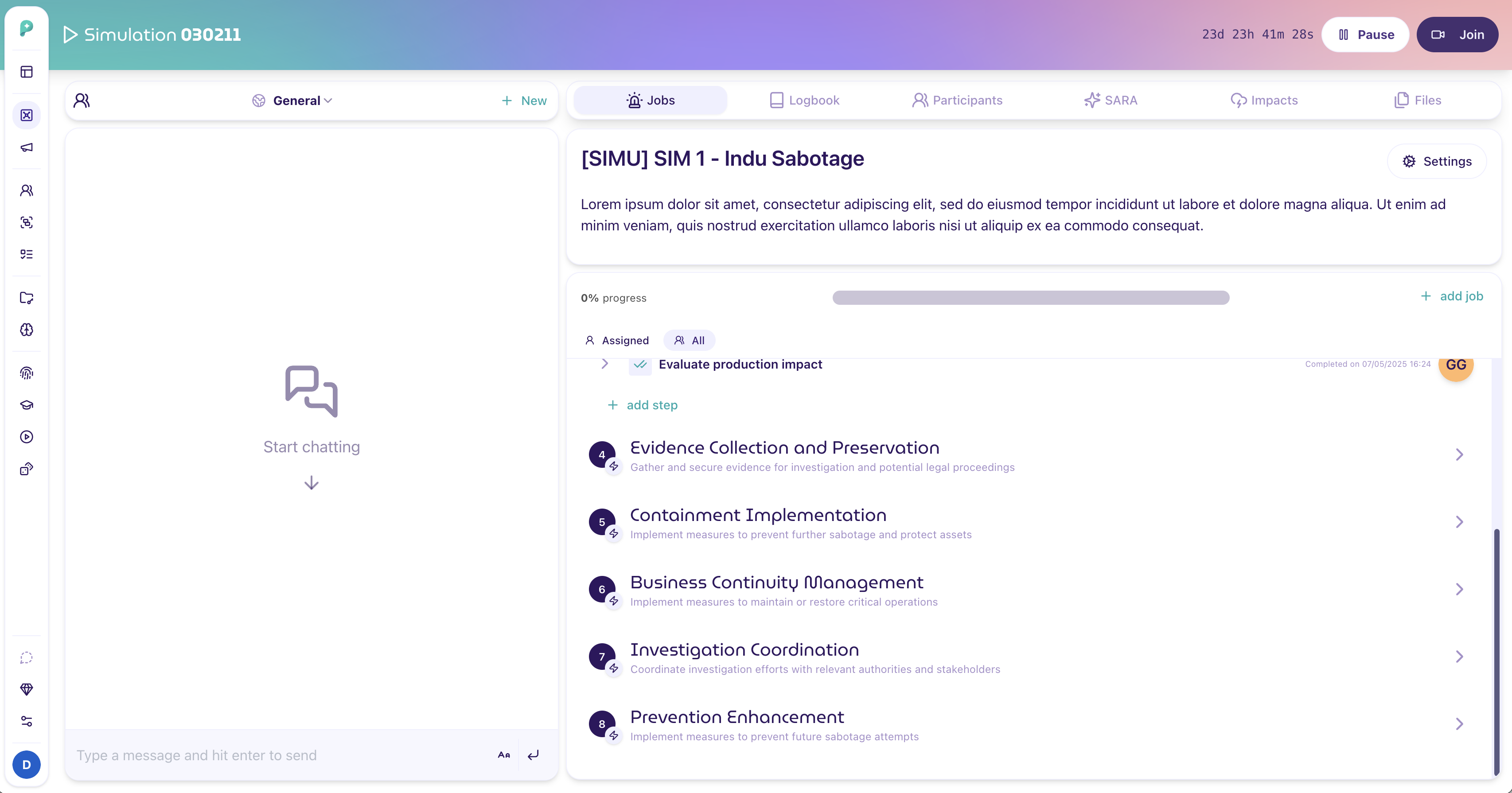The image size is (1512, 793).
Task: Switch to the Logbook tab
Action: [x=804, y=101]
